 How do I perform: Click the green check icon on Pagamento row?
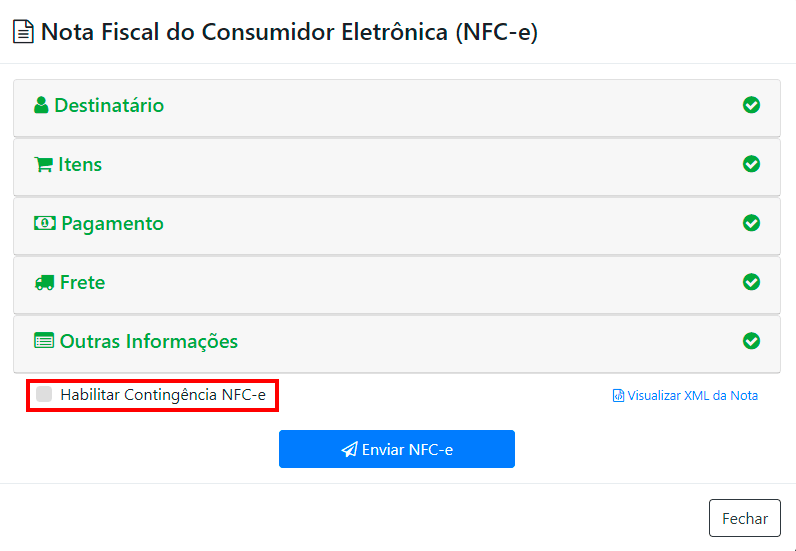tap(751, 223)
